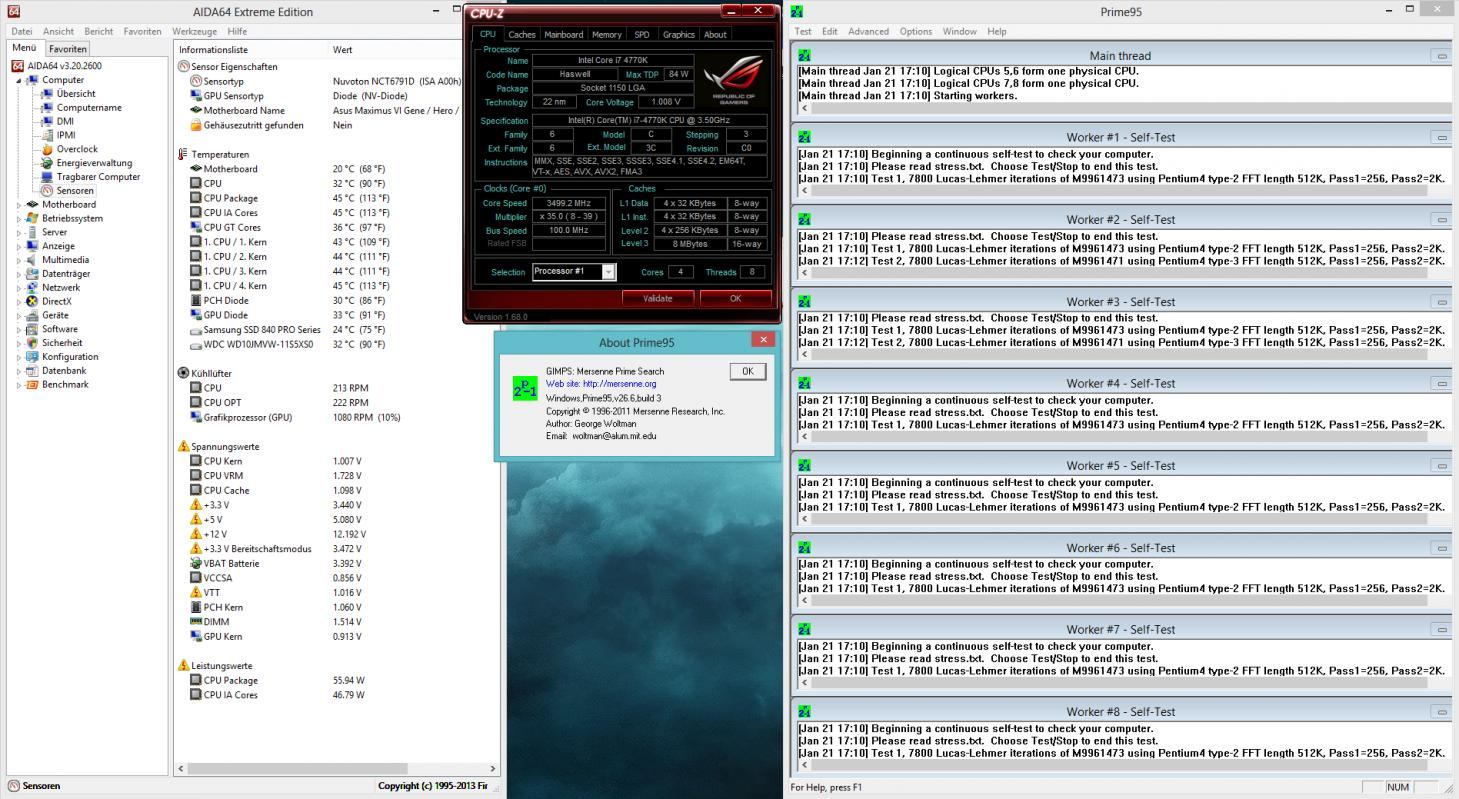
Task: Click the Spannungswerte warning icon
Action: coord(183,446)
